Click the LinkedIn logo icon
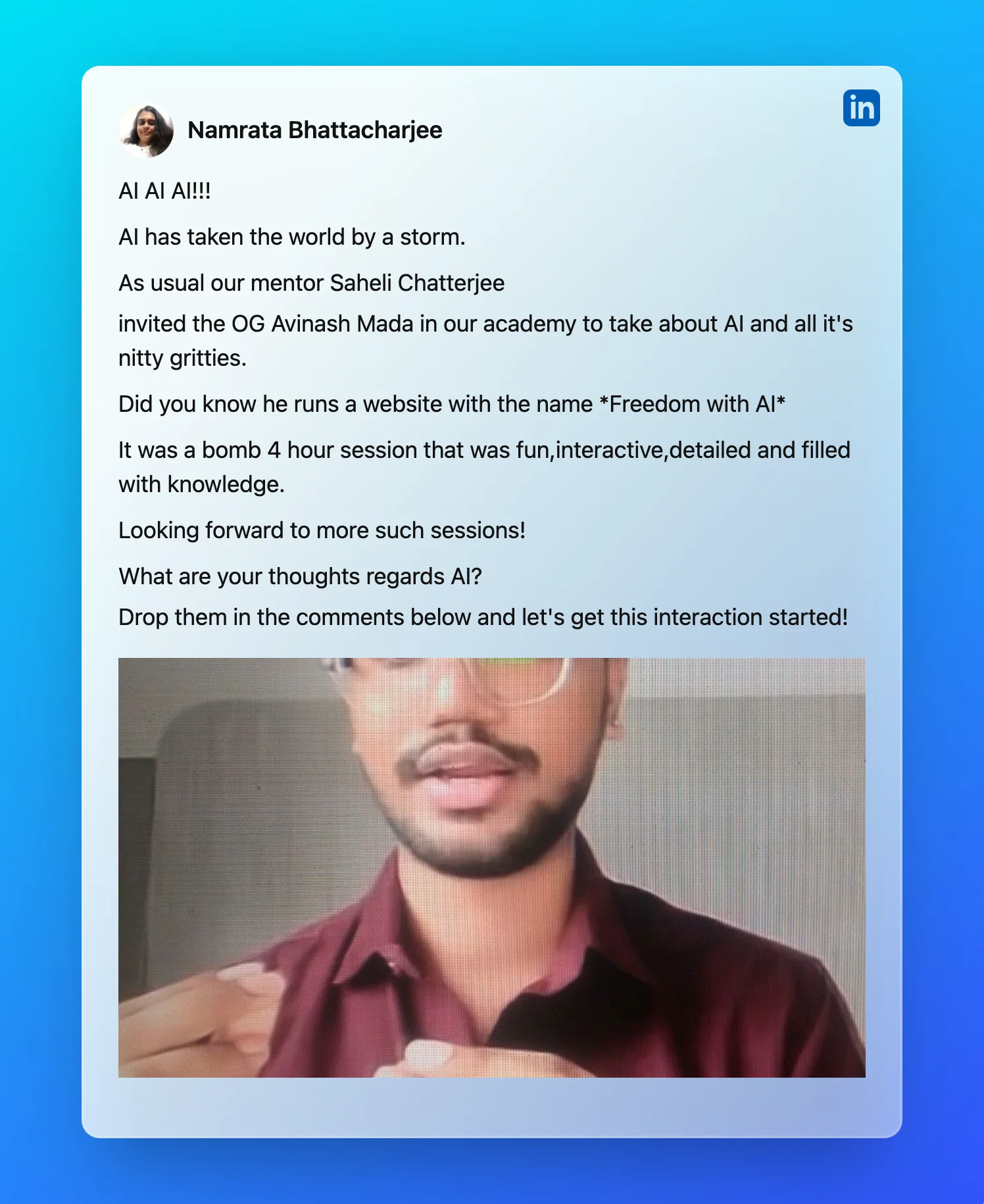The height and width of the screenshot is (1204, 984). coord(861,108)
